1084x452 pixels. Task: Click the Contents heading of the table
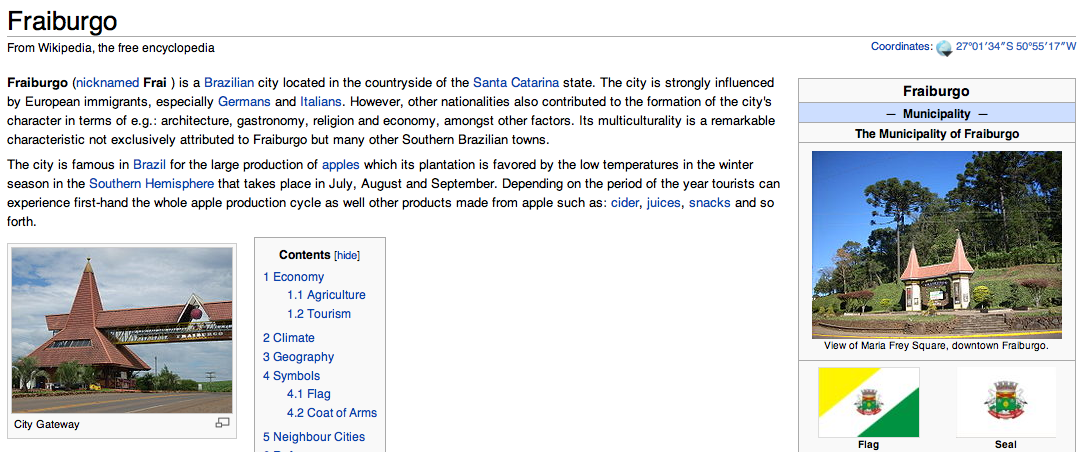pyautogui.click(x=304, y=255)
